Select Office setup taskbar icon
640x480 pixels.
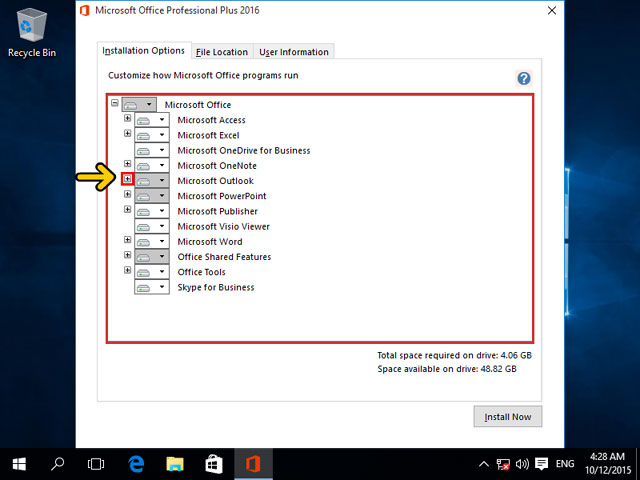(253, 464)
